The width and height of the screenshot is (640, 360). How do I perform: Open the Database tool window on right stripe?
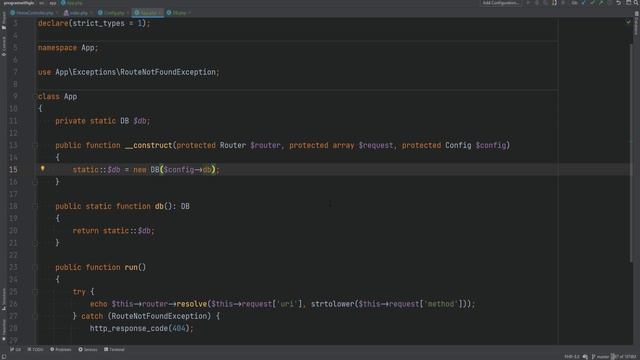[x=636, y=24]
